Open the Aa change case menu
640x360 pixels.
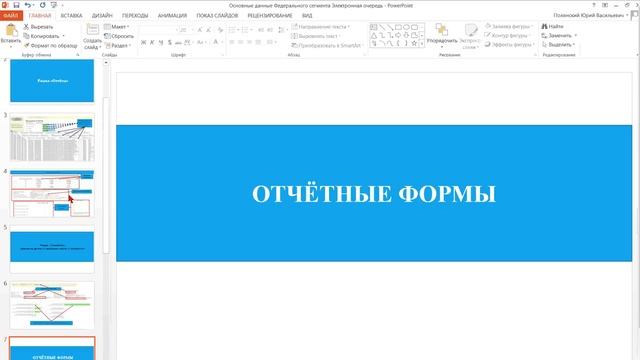tap(201, 42)
